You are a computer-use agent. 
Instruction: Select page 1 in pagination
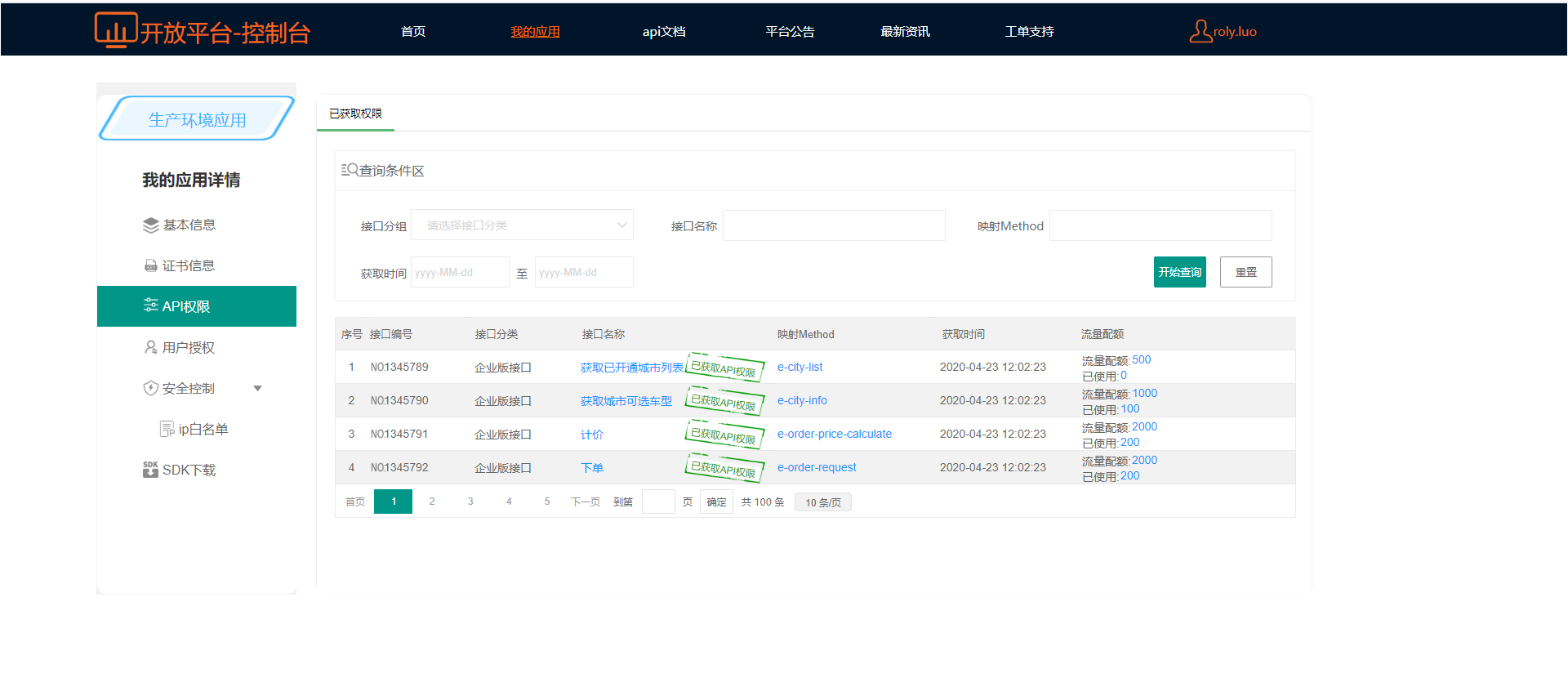[x=394, y=502]
